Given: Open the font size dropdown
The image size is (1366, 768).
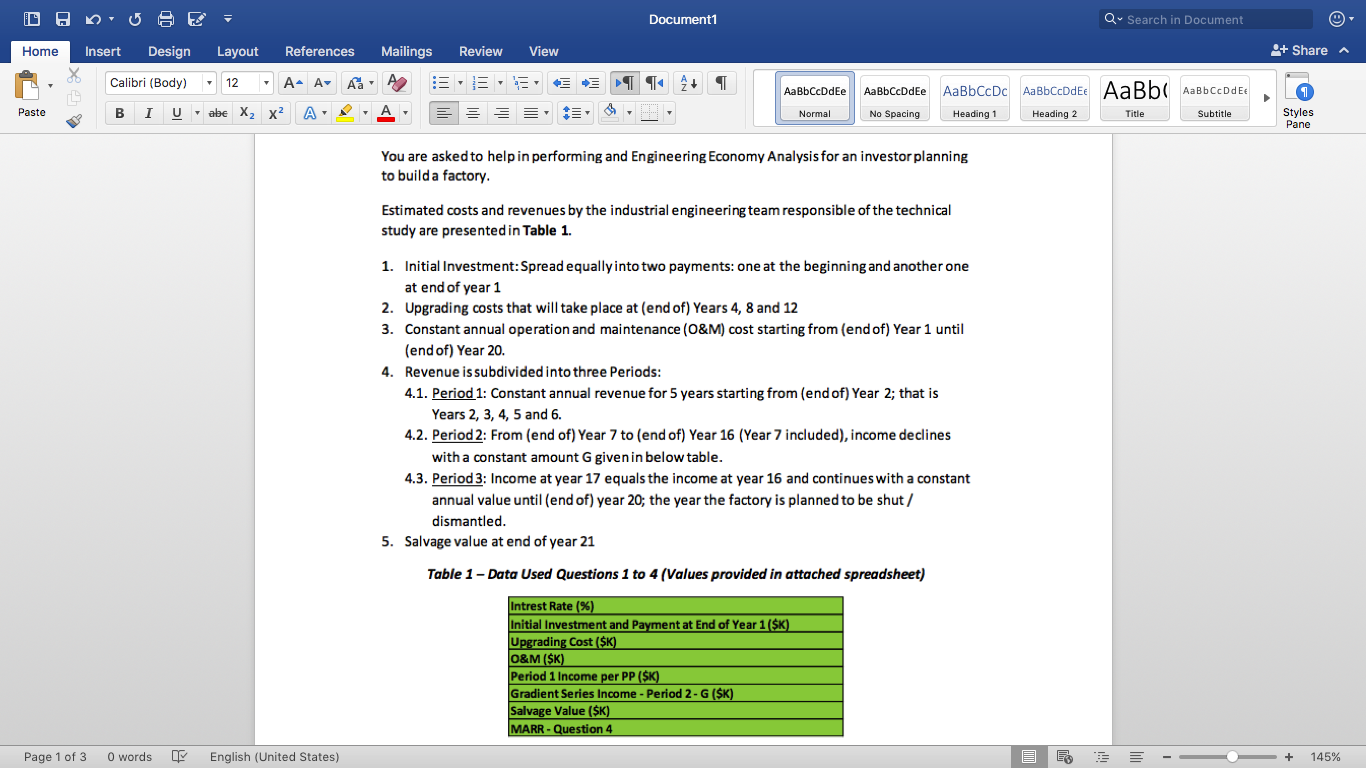Looking at the screenshot, I should point(266,83).
